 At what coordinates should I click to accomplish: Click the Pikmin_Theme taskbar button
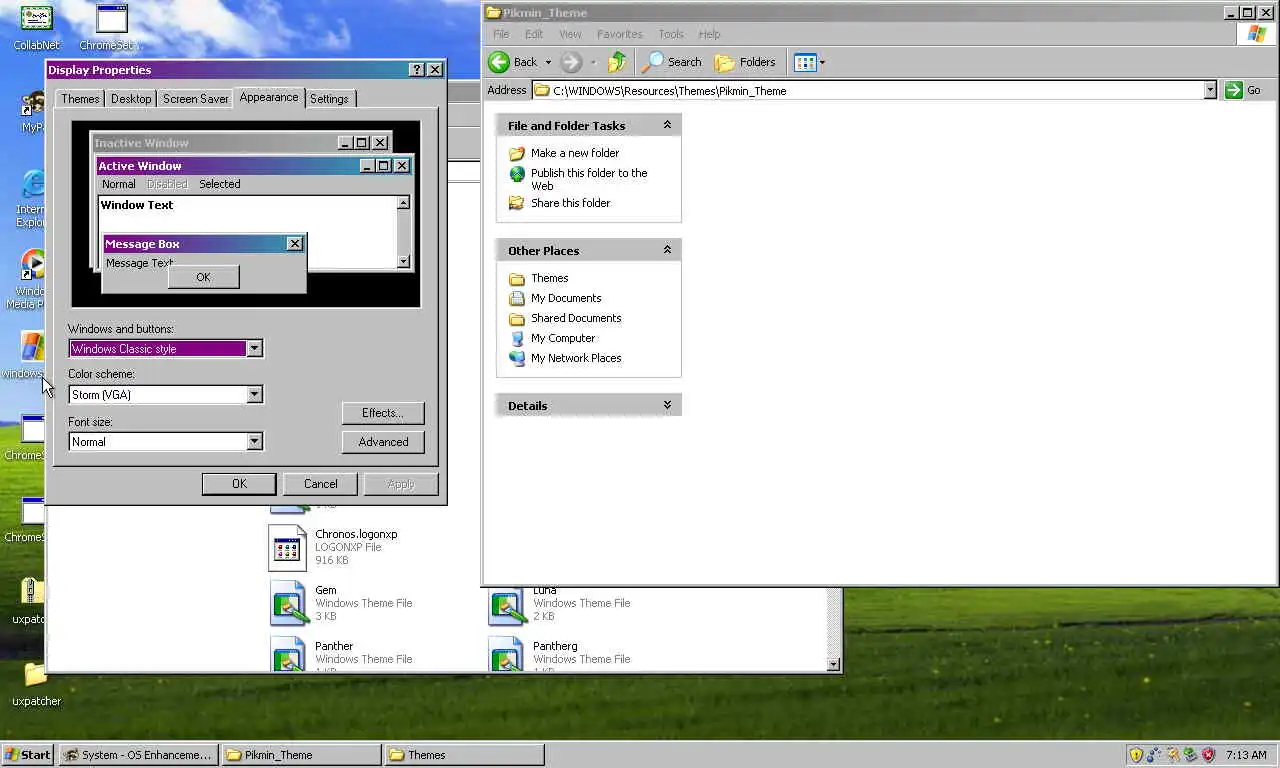point(300,755)
